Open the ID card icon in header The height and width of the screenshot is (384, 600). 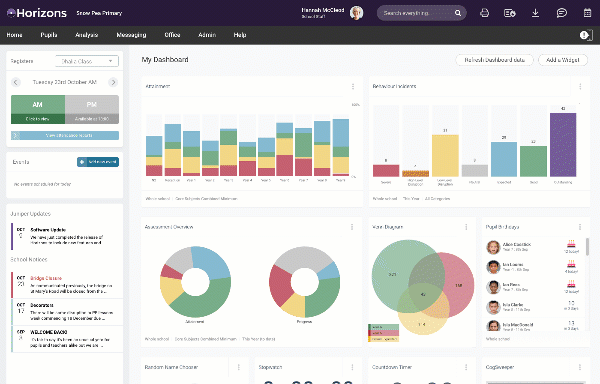pyautogui.click(x=510, y=13)
